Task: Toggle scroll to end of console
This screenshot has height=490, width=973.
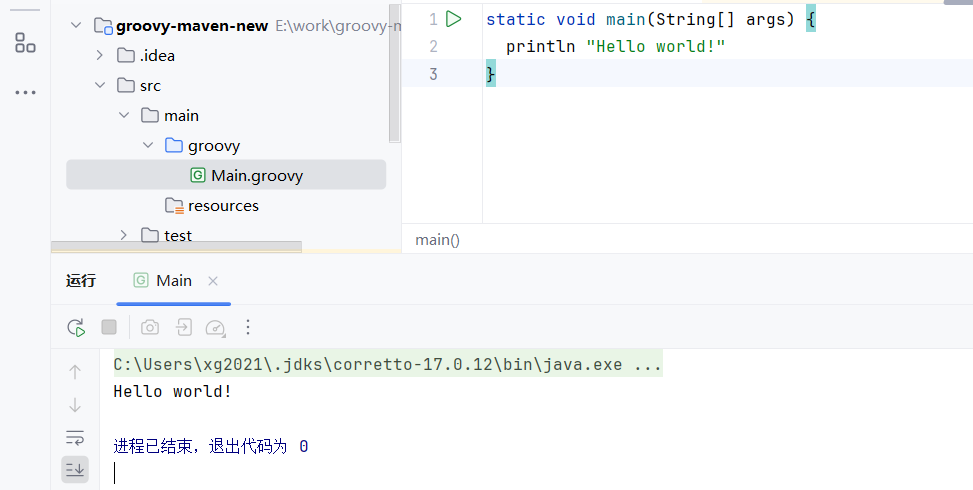Action: point(75,468)
